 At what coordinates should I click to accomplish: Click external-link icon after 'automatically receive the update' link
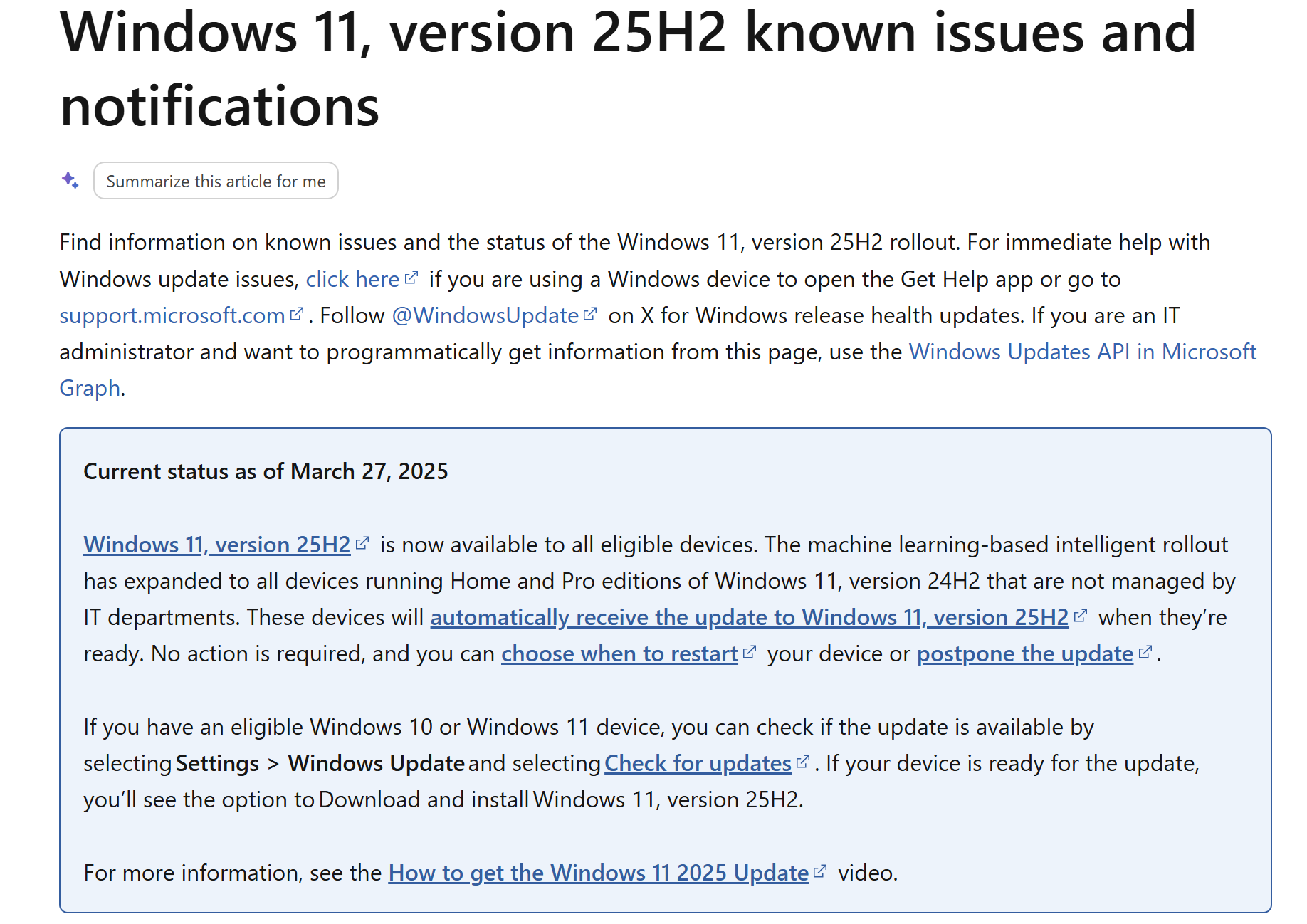click(x=1081, y=616)
